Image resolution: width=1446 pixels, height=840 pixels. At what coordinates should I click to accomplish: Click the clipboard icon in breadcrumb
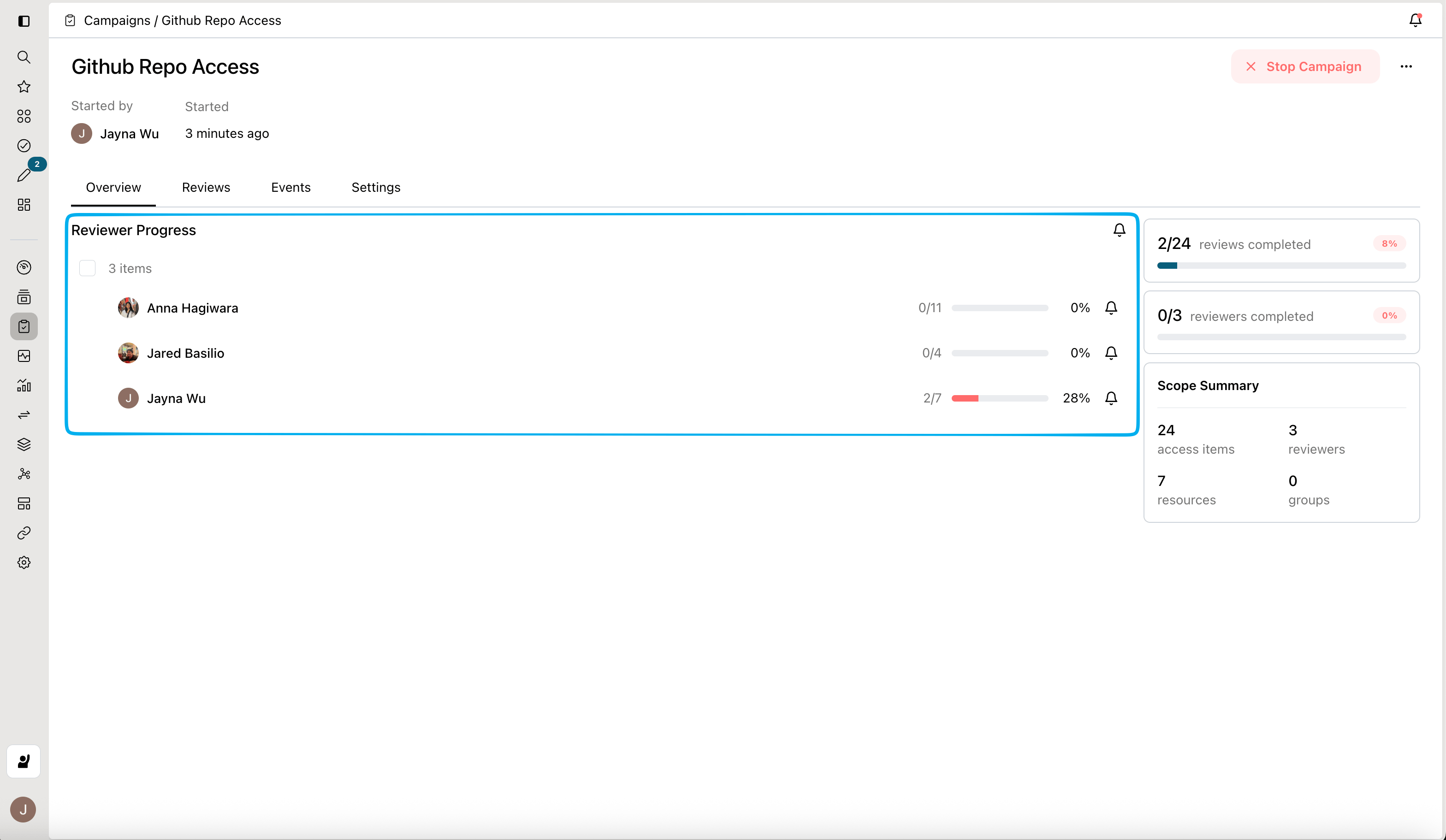70,21
